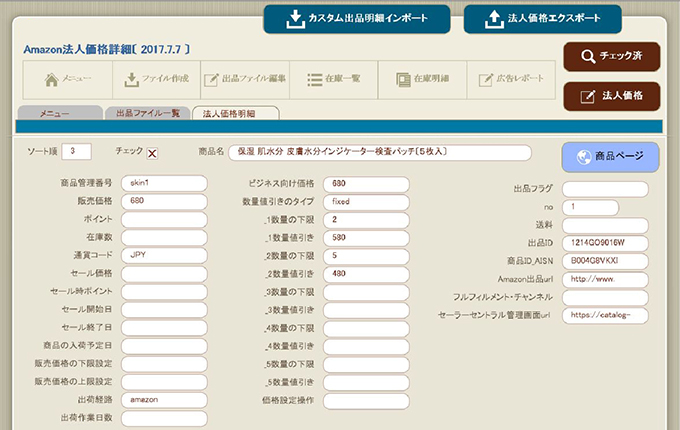Click the 販売価格 field showing 680
Viewport: 680px width, 430px height.
(x=164, y=202)
